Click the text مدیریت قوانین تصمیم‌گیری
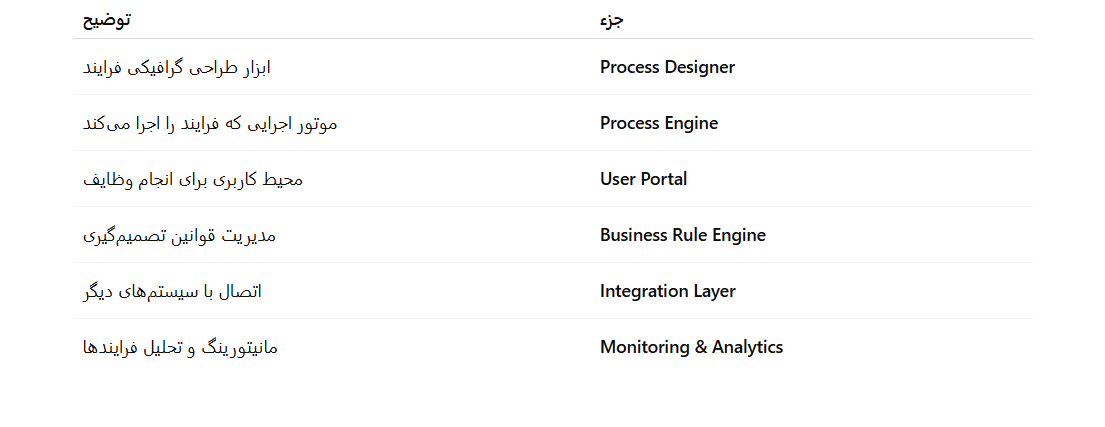This screenshot has width=1105, height=427. 178,235
